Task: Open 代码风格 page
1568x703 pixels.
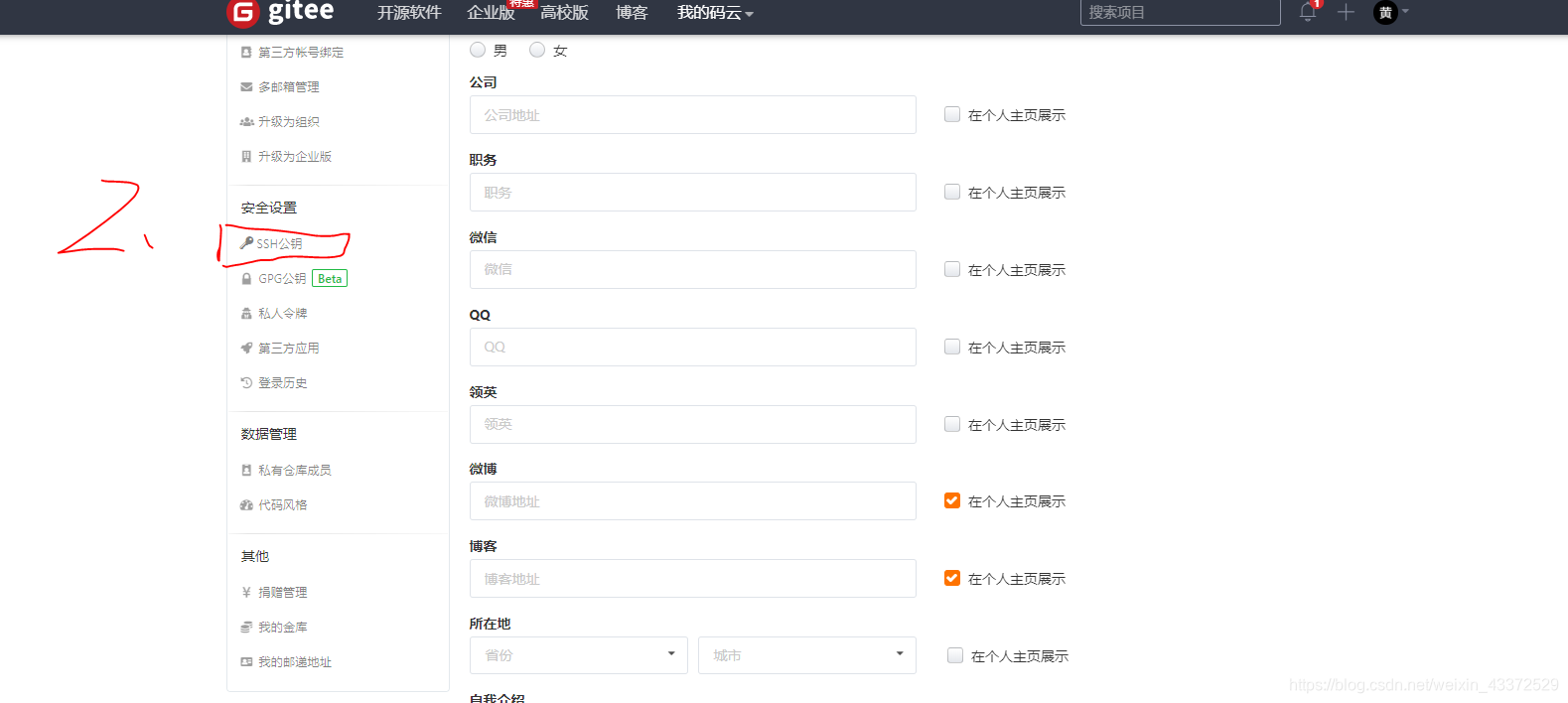Action: (x=283, y=504)
